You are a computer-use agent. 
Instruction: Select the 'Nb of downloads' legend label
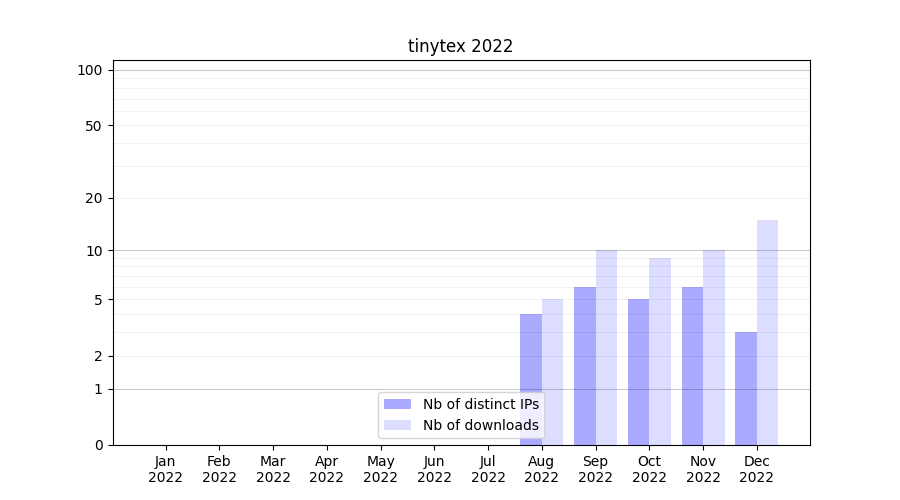pos(480,425)
